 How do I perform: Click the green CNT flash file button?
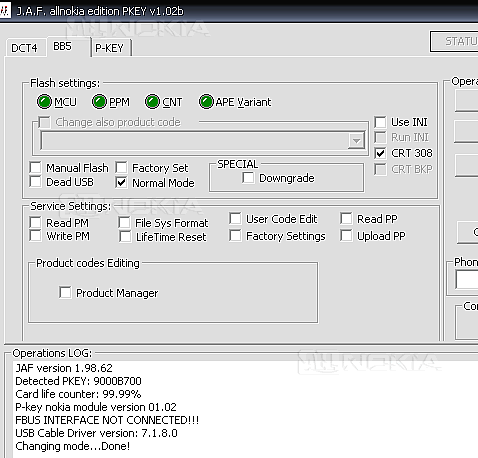pyautogui.click(x=152, y=102)
